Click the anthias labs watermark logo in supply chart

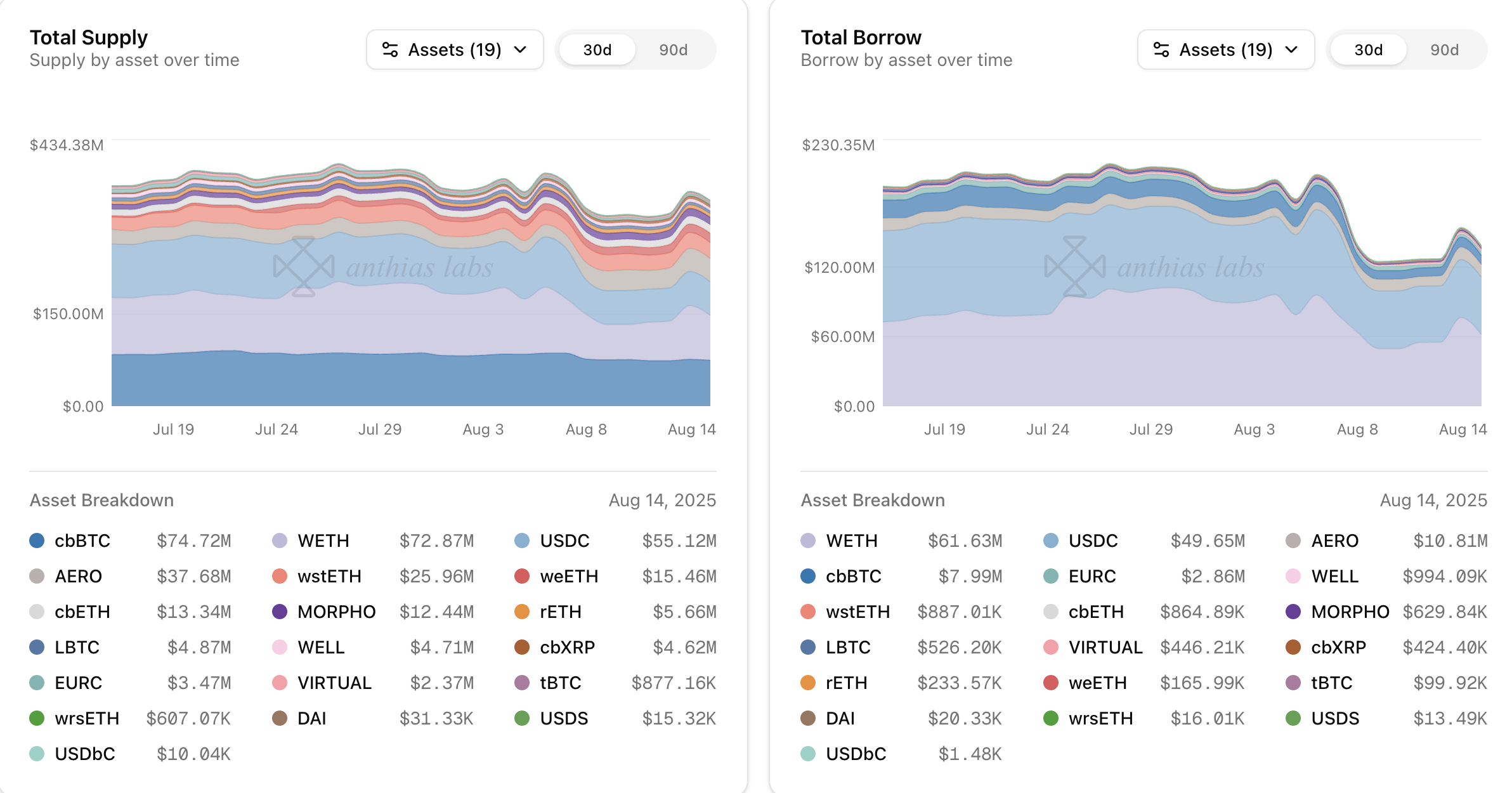[304, 266]
